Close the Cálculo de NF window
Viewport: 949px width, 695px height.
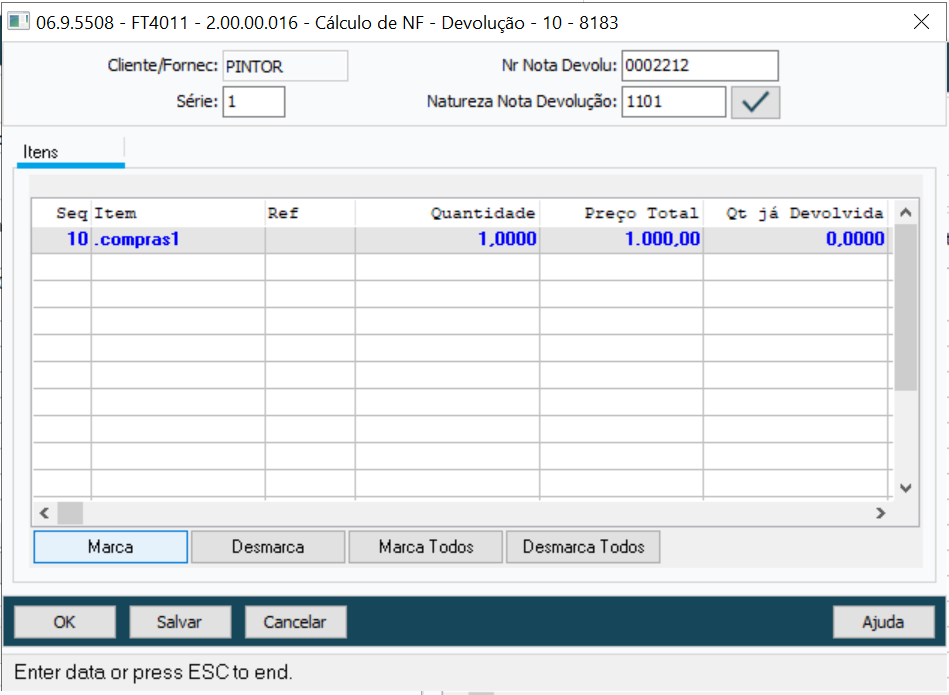click(921, 22)
